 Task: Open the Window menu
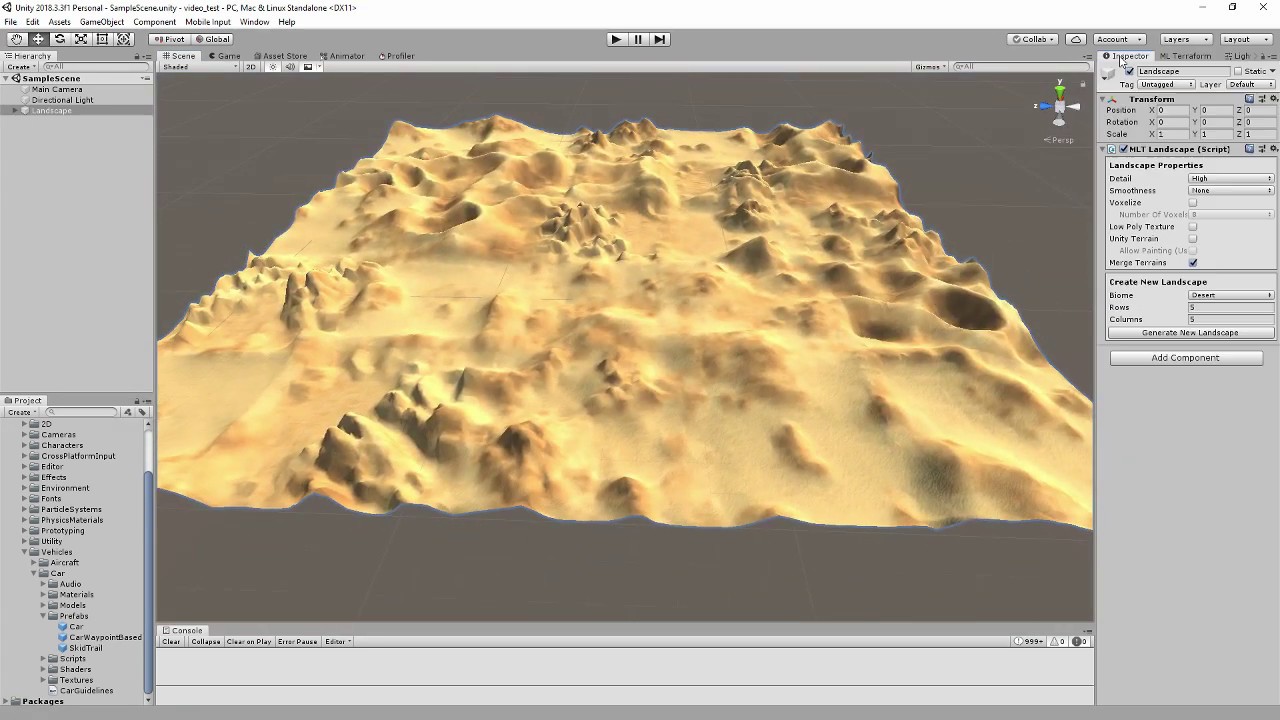pos(254,22)
